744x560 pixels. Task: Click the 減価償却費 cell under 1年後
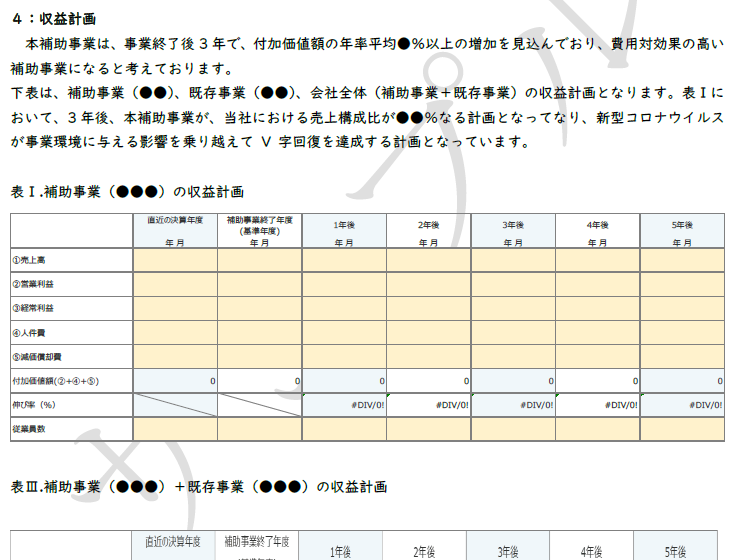click(x=344, y=357)
